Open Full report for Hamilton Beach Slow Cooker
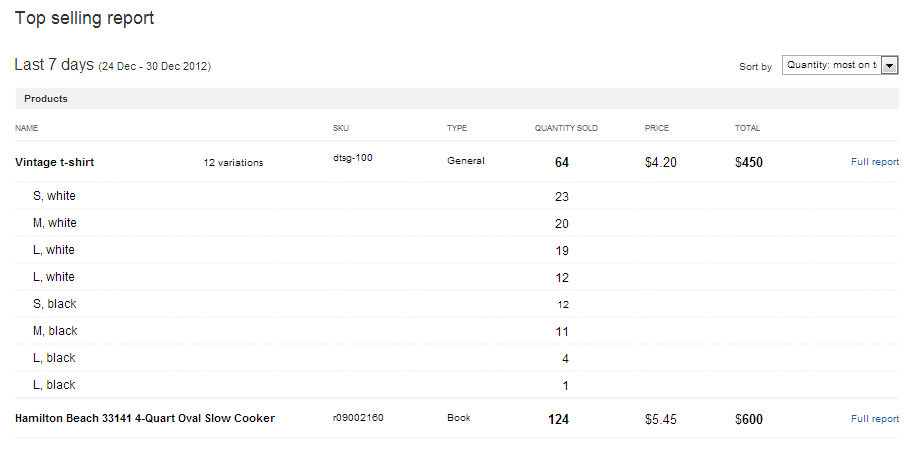This screenshot has height=456, width=917. [x=874, y=419]
